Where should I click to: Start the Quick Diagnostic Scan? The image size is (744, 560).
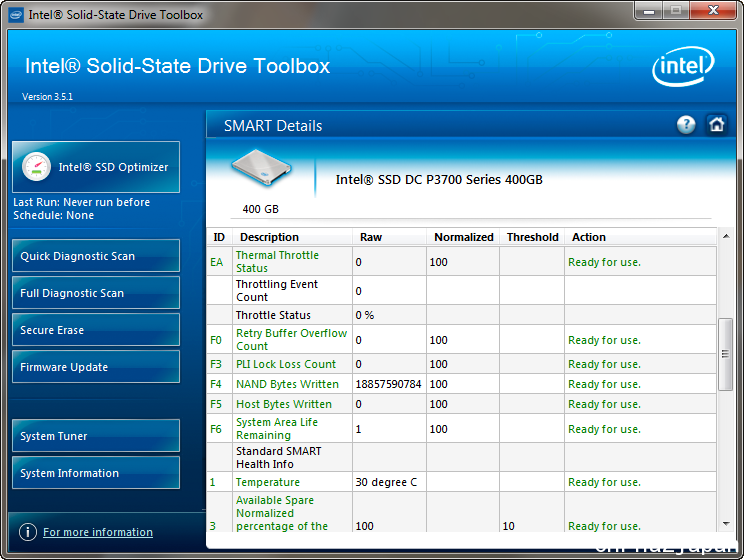[96, 256]
